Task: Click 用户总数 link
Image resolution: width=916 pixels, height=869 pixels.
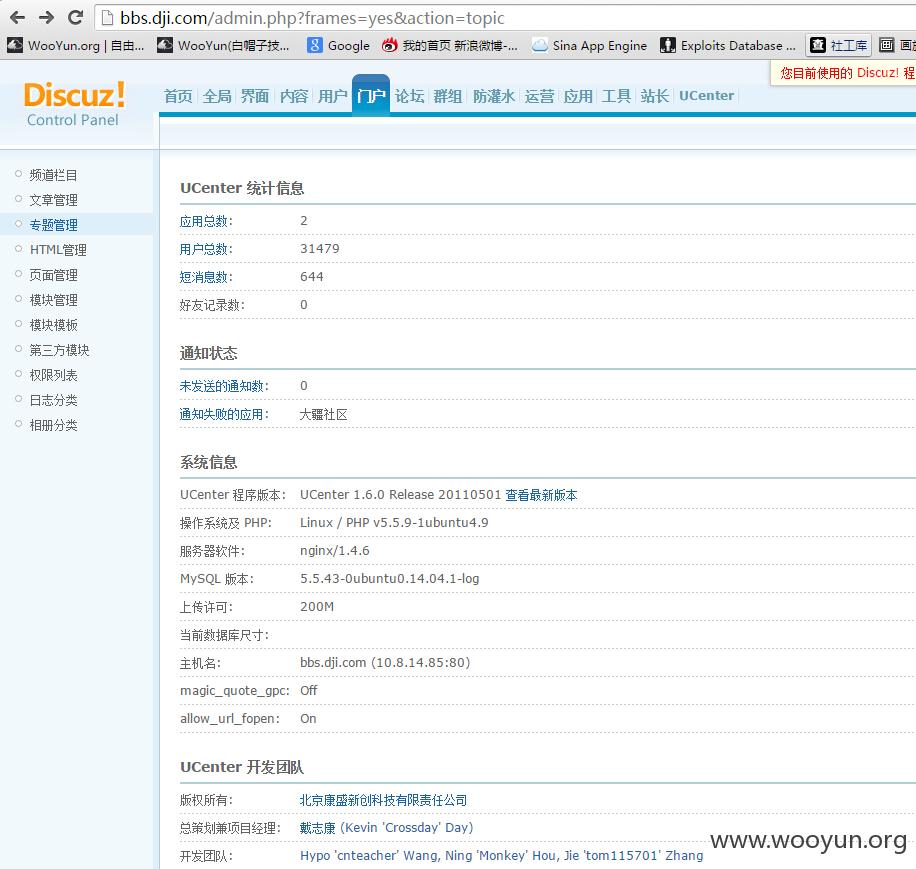Action: (206, 249)
